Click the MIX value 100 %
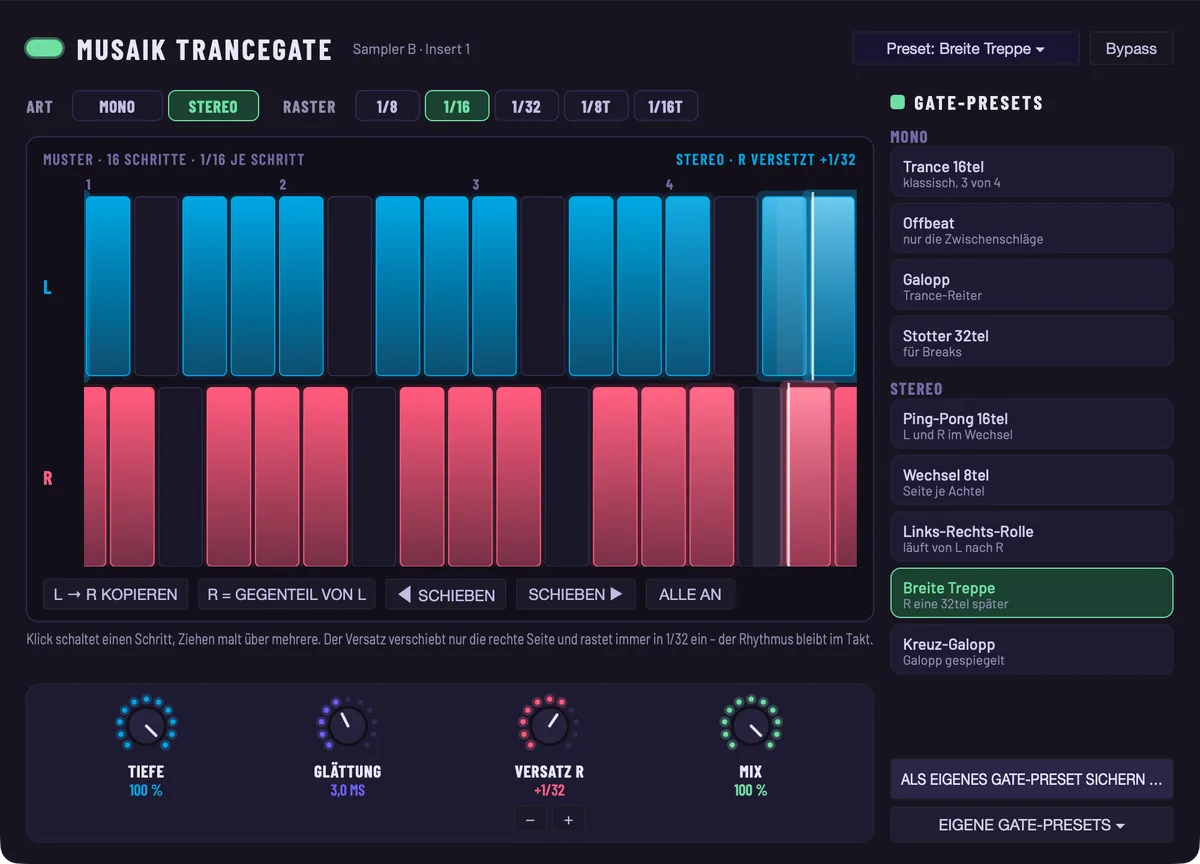 pyautogui.click(x=750, y=790)
